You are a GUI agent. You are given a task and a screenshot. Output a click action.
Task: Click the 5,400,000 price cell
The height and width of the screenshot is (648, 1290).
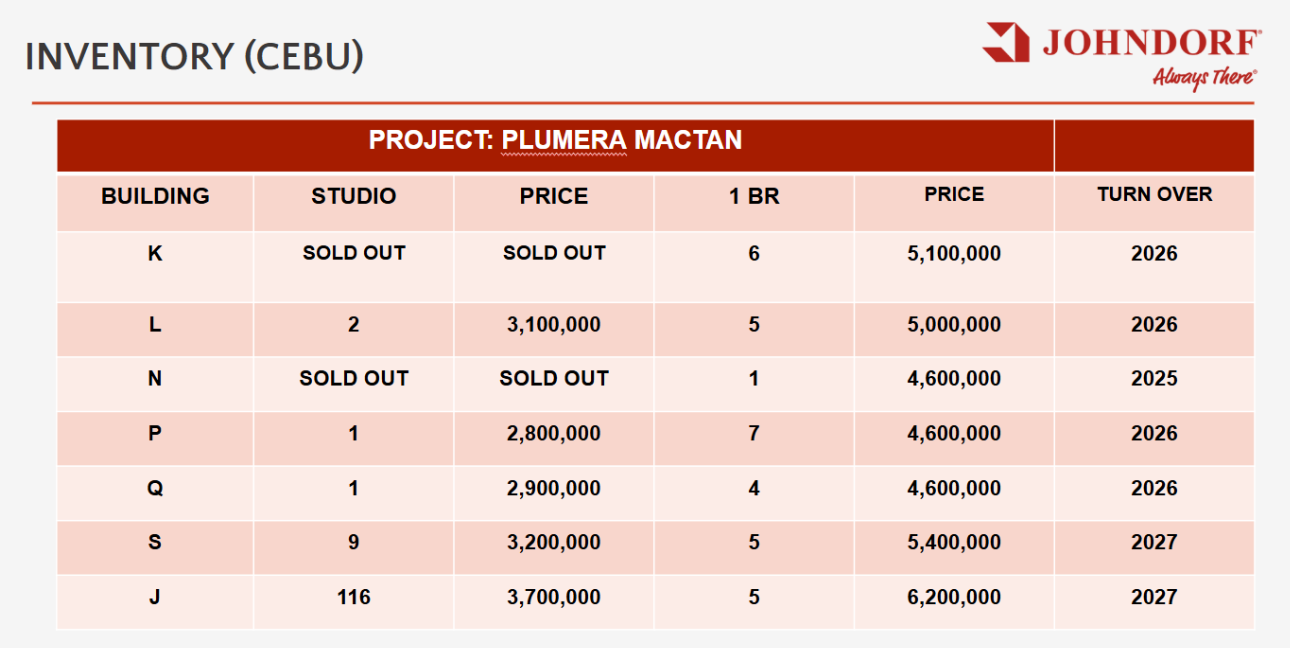click(954, 543)
